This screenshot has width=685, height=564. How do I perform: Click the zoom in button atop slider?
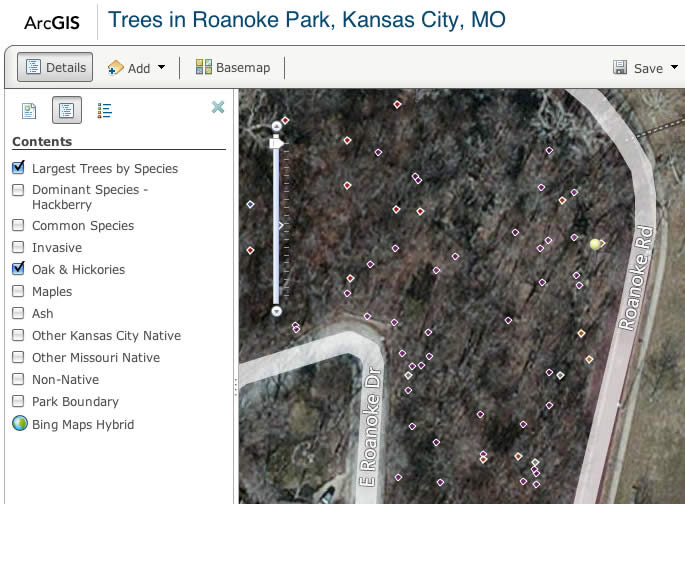277,126
